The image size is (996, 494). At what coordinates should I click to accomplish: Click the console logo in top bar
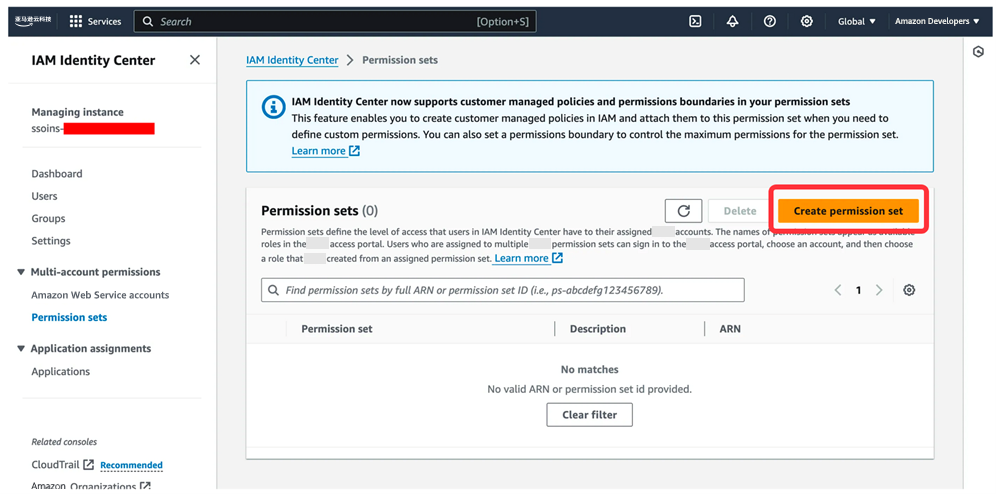[34, 21]
